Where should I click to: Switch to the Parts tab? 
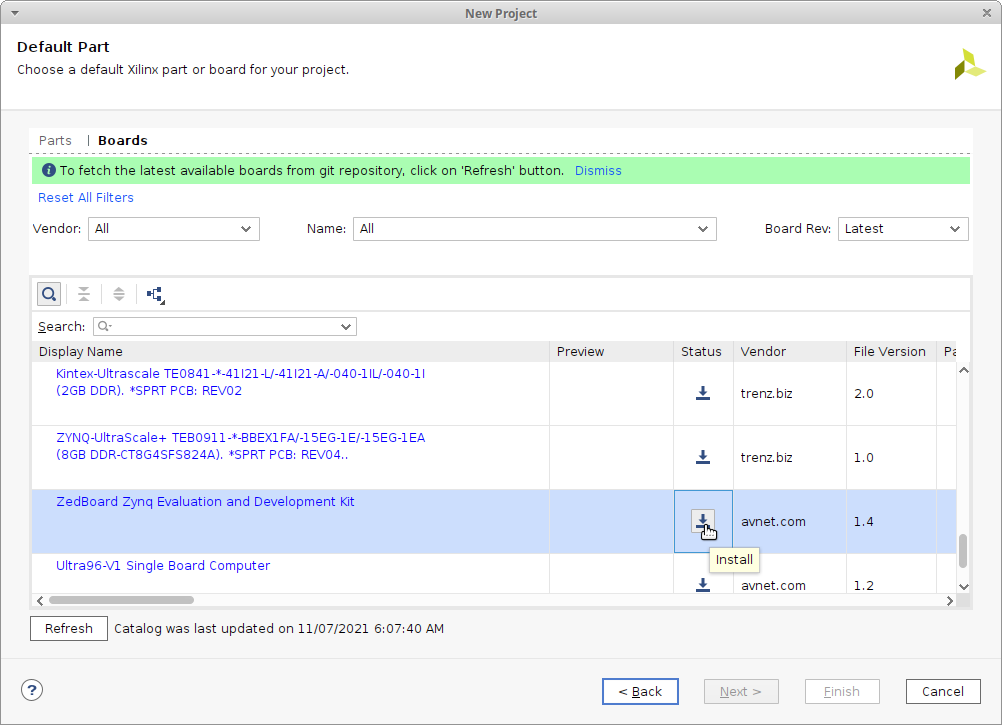tap(55, 141)
